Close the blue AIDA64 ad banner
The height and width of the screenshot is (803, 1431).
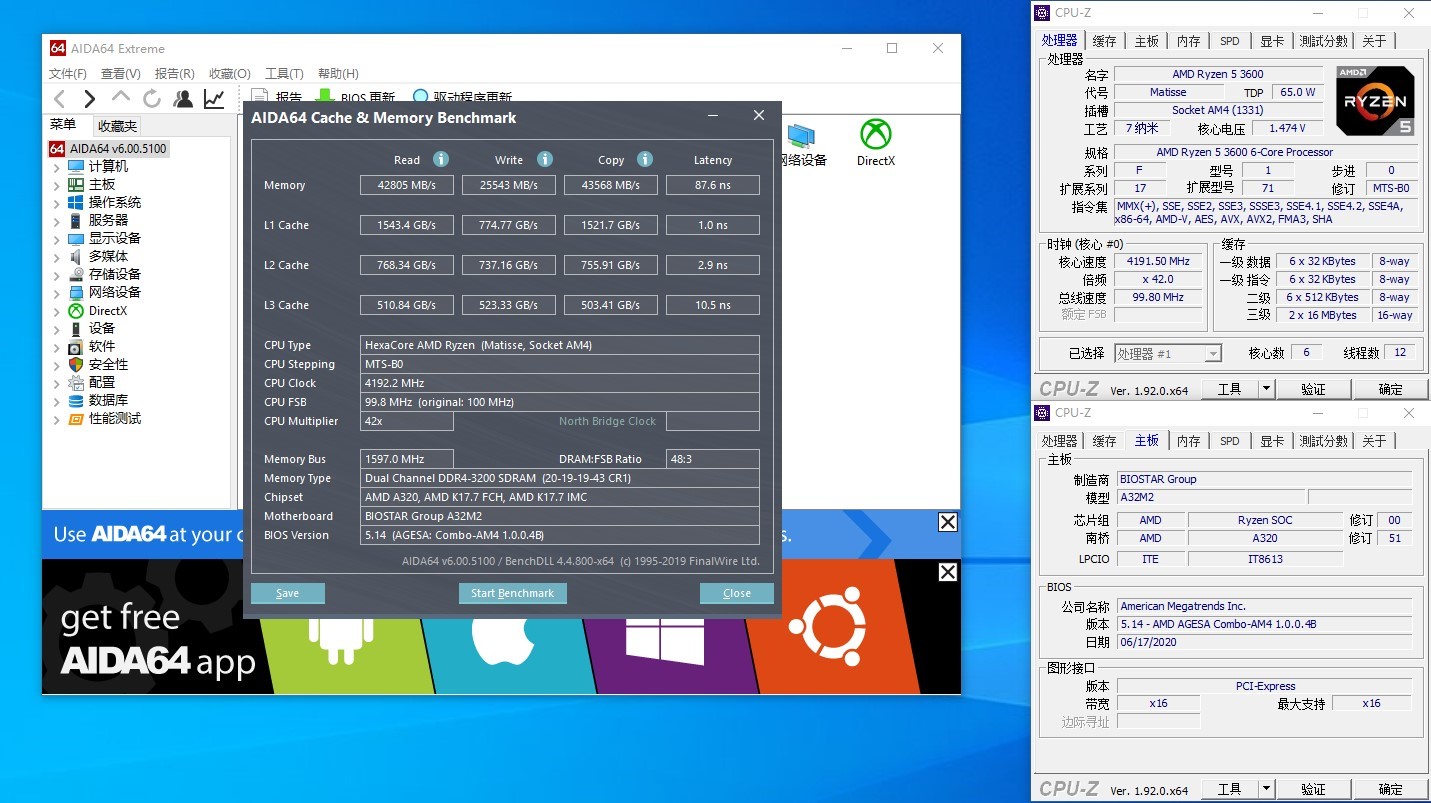(948, 522)
